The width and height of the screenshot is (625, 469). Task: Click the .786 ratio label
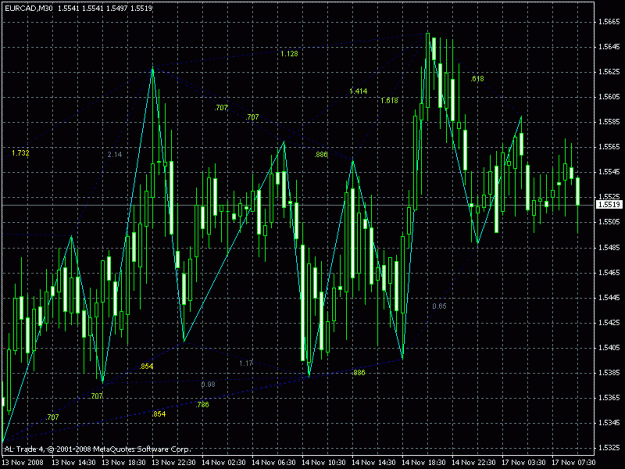point(202,405)
